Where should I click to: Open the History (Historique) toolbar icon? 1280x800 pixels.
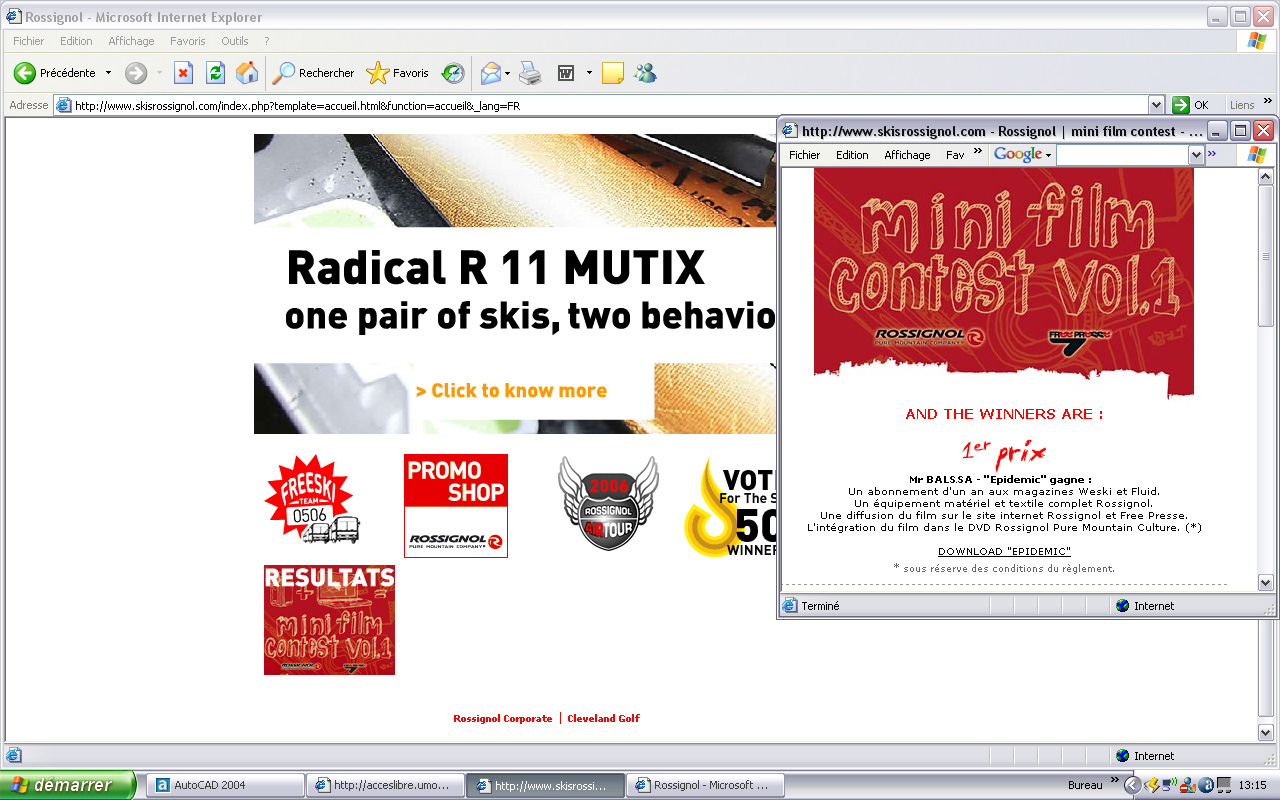[453, 73]
